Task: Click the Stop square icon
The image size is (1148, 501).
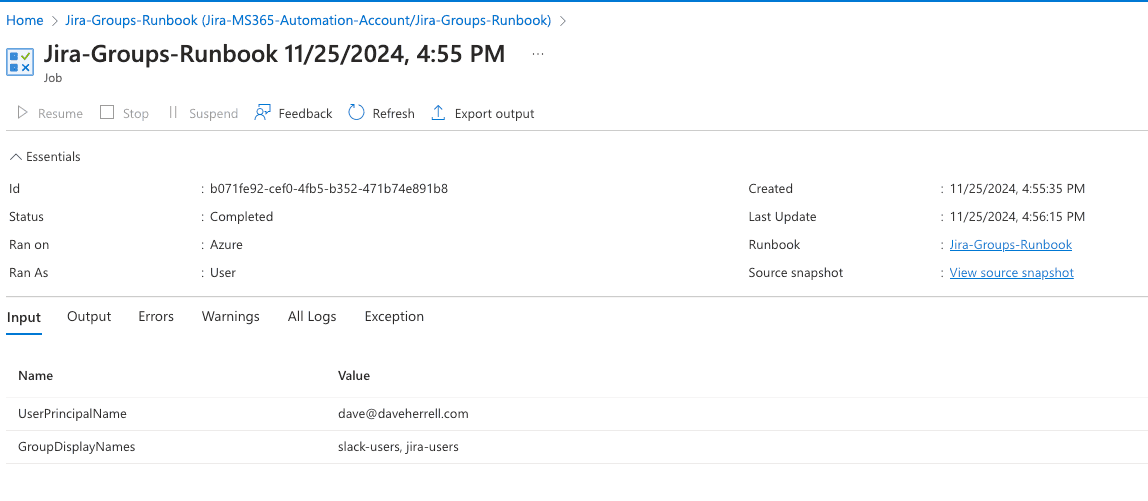Action: point(107,112)
